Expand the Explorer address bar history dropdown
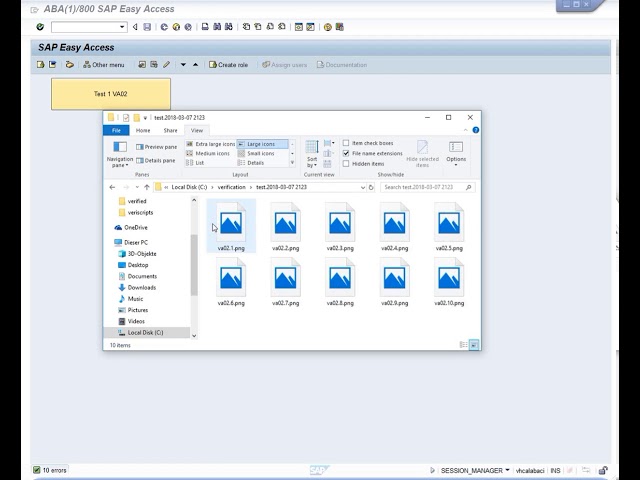The image size is (640, 480). coord(362,187)
